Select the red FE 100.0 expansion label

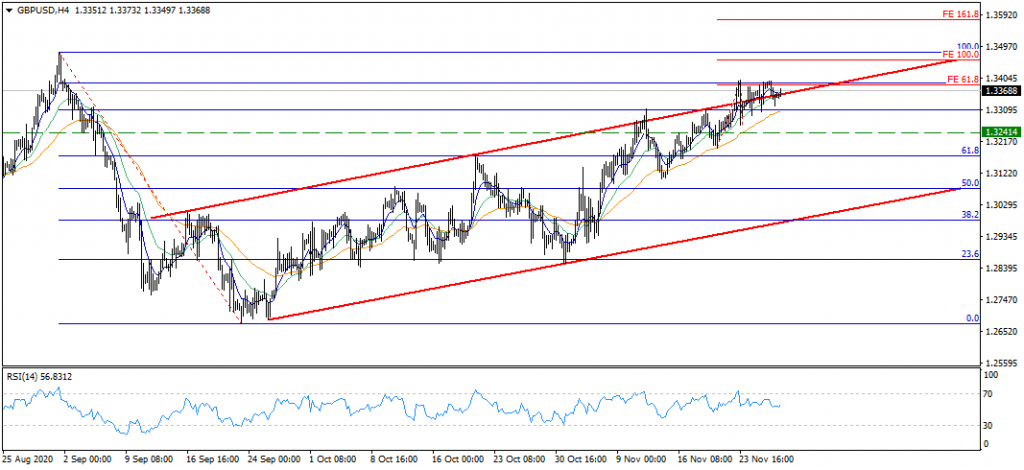960,56
